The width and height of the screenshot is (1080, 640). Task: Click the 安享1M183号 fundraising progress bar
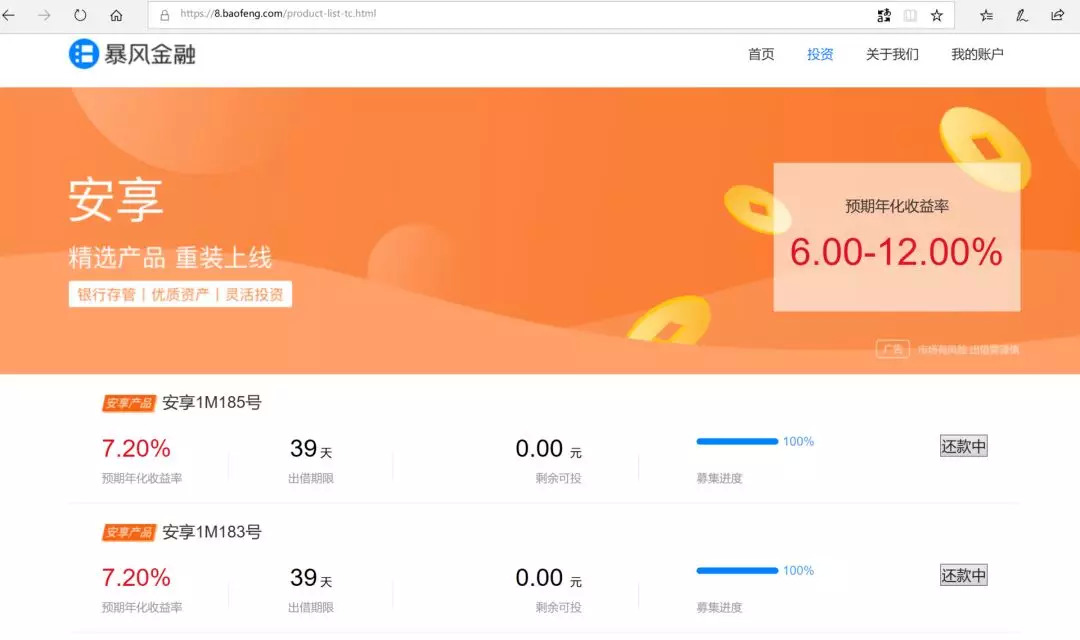pos(737,570)
